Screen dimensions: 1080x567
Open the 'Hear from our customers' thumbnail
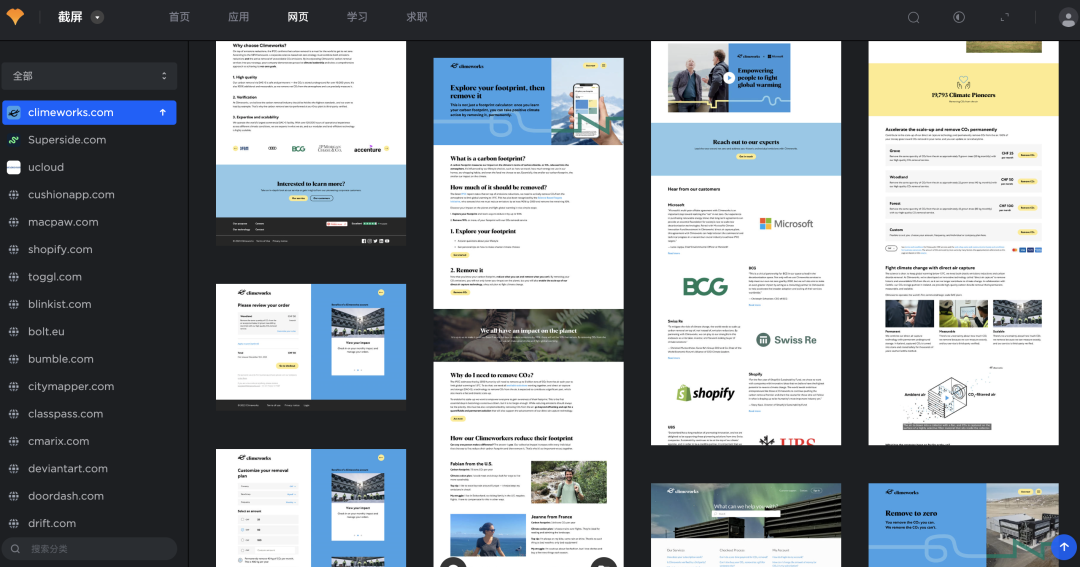coord(746,243)
